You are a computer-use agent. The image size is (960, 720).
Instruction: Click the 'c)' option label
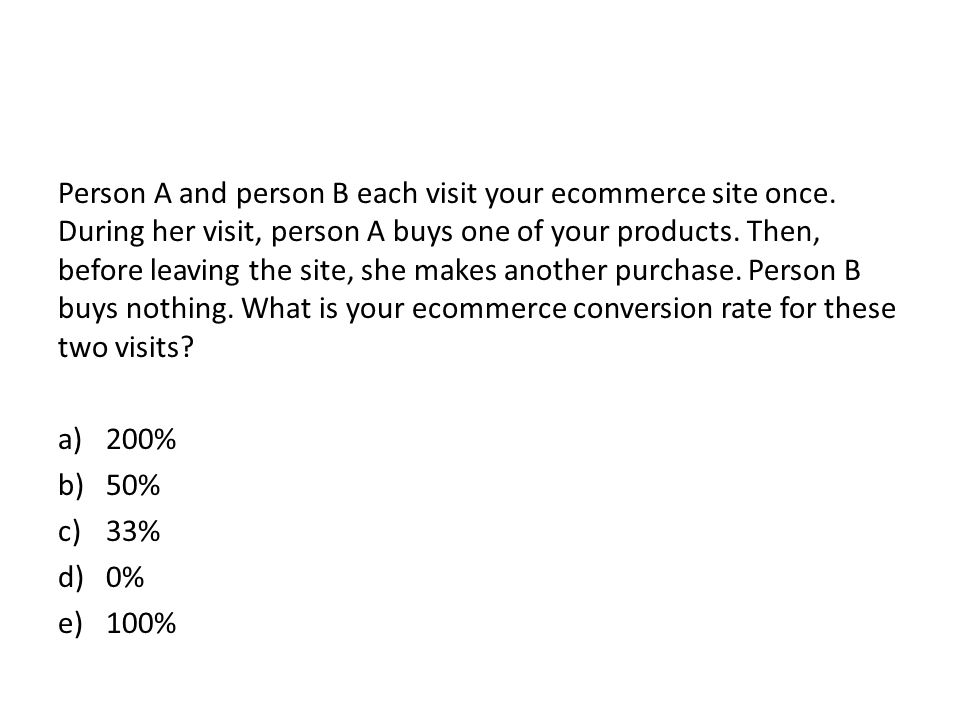coord(69,531)
